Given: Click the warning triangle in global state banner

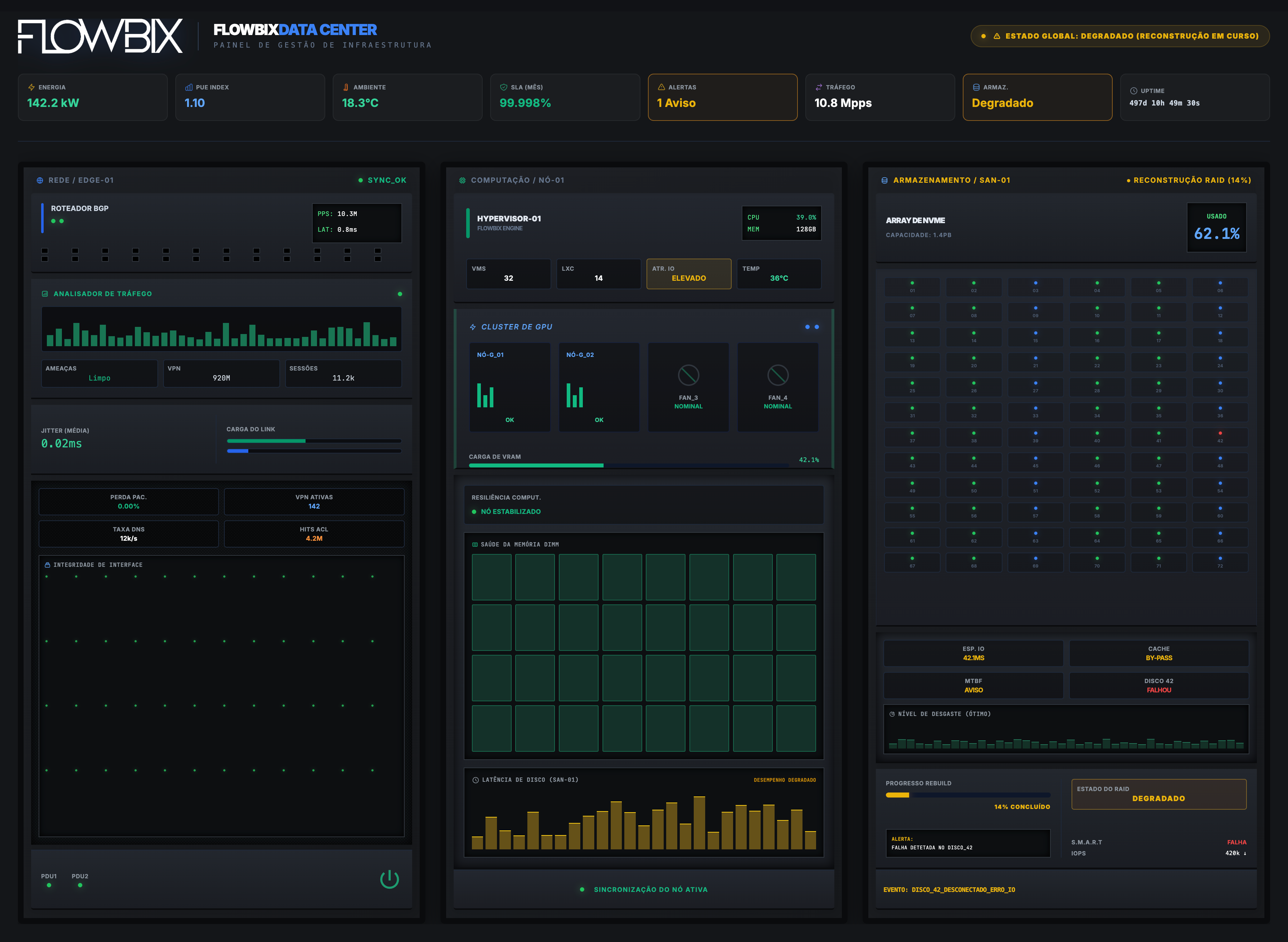Looking at the screenshot, I should coord(996,36).
